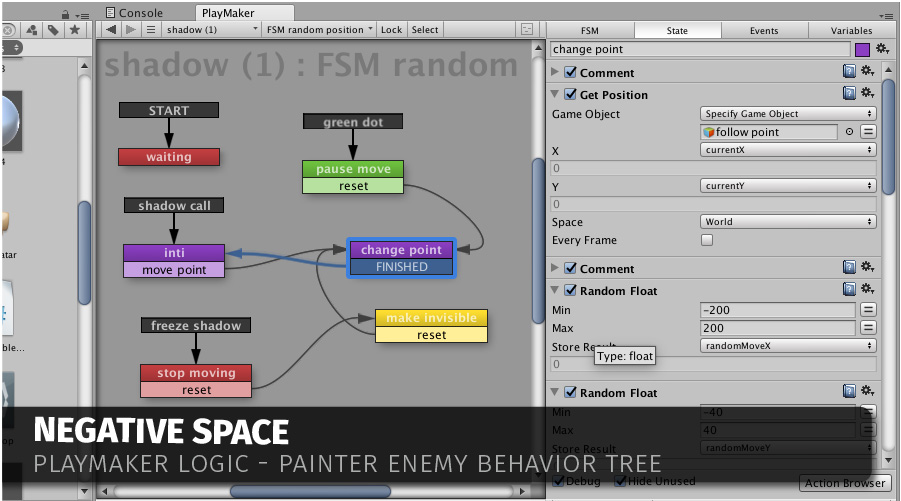This screenshot has height=501, width=901.
Task: Enable the Every Frame checkbox
Action: pyautogui.click(x=707, y=240)
